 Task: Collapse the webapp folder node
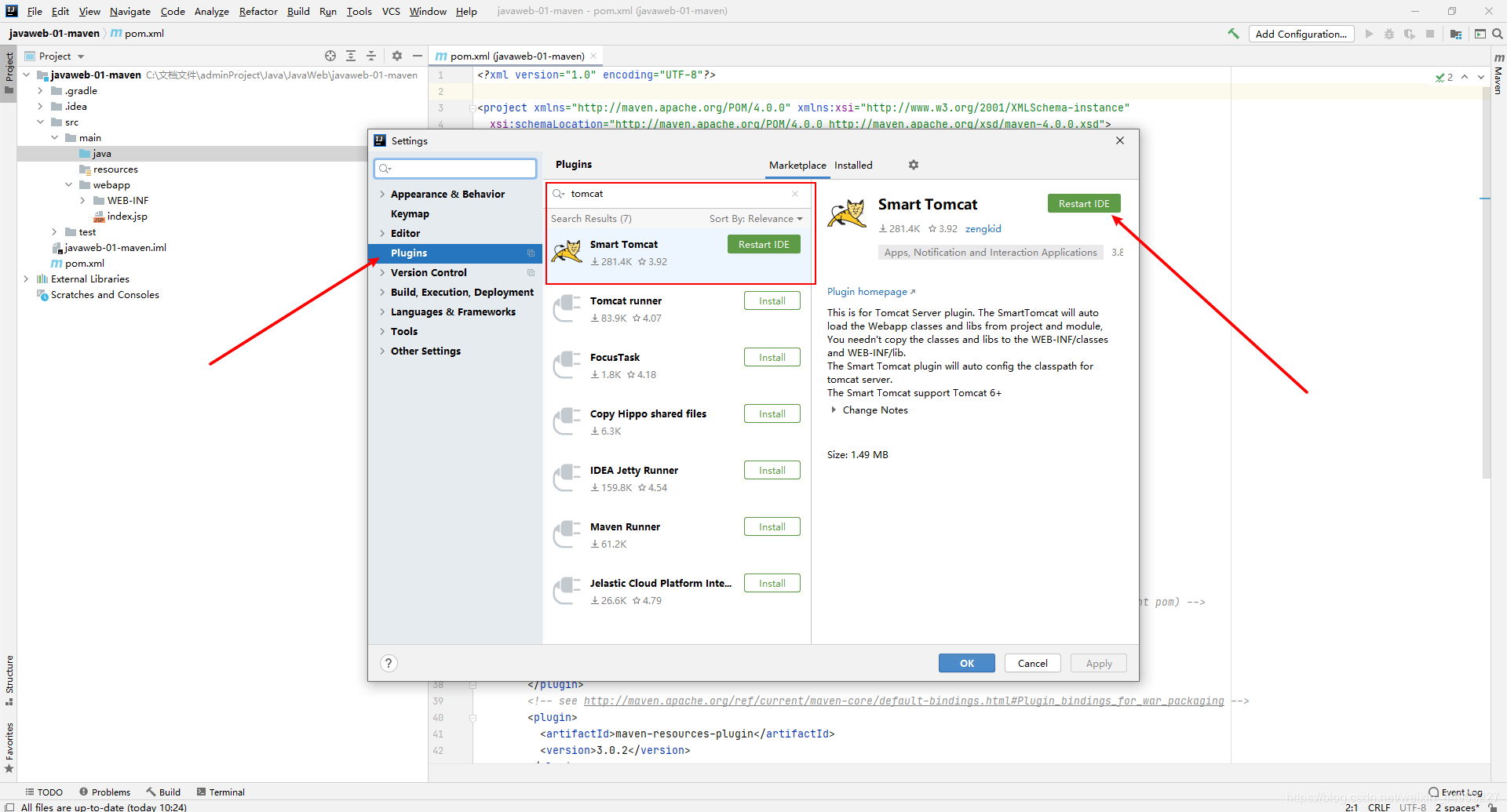pyautogui.click(x=68, y=184)
